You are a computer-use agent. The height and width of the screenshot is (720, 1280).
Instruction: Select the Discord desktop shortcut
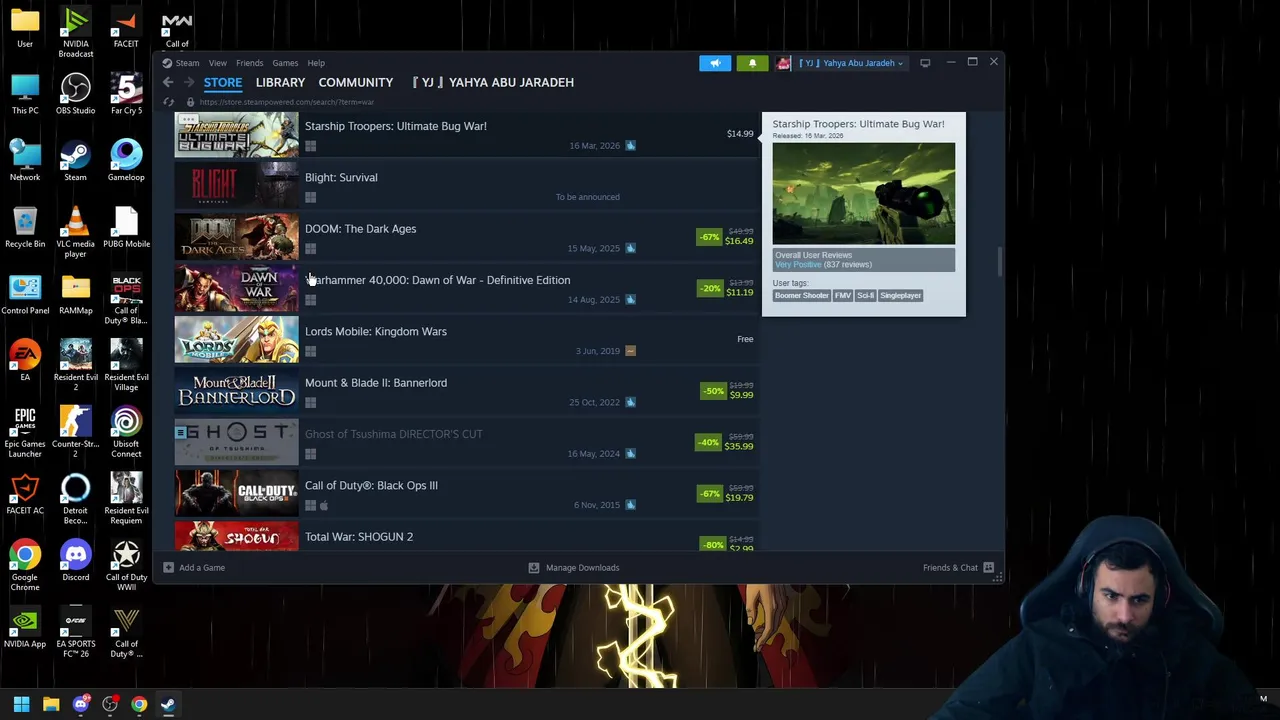pos(75,562)
